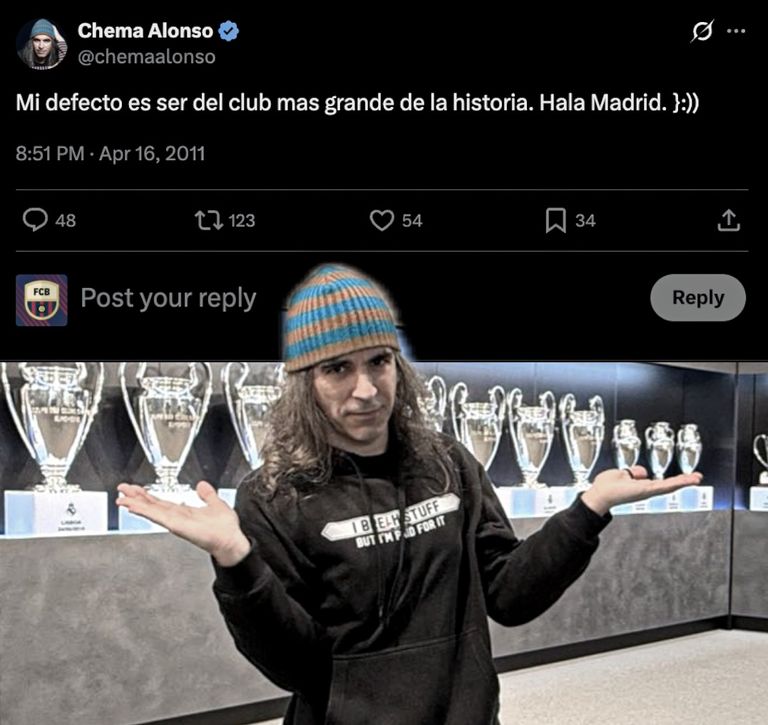Screen dimensions: 768x725
Task: Open Chema Alonso's profile avatar
Action: pos(42,45)
